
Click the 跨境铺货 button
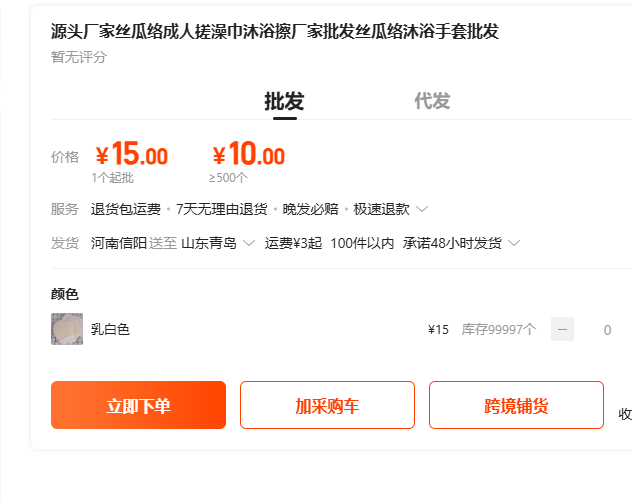(516, 405)
